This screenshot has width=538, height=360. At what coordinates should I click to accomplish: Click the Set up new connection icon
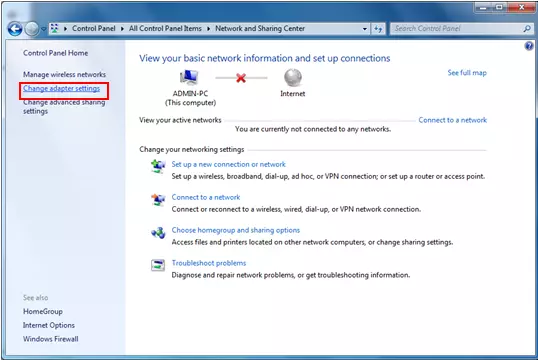(158, 166)
